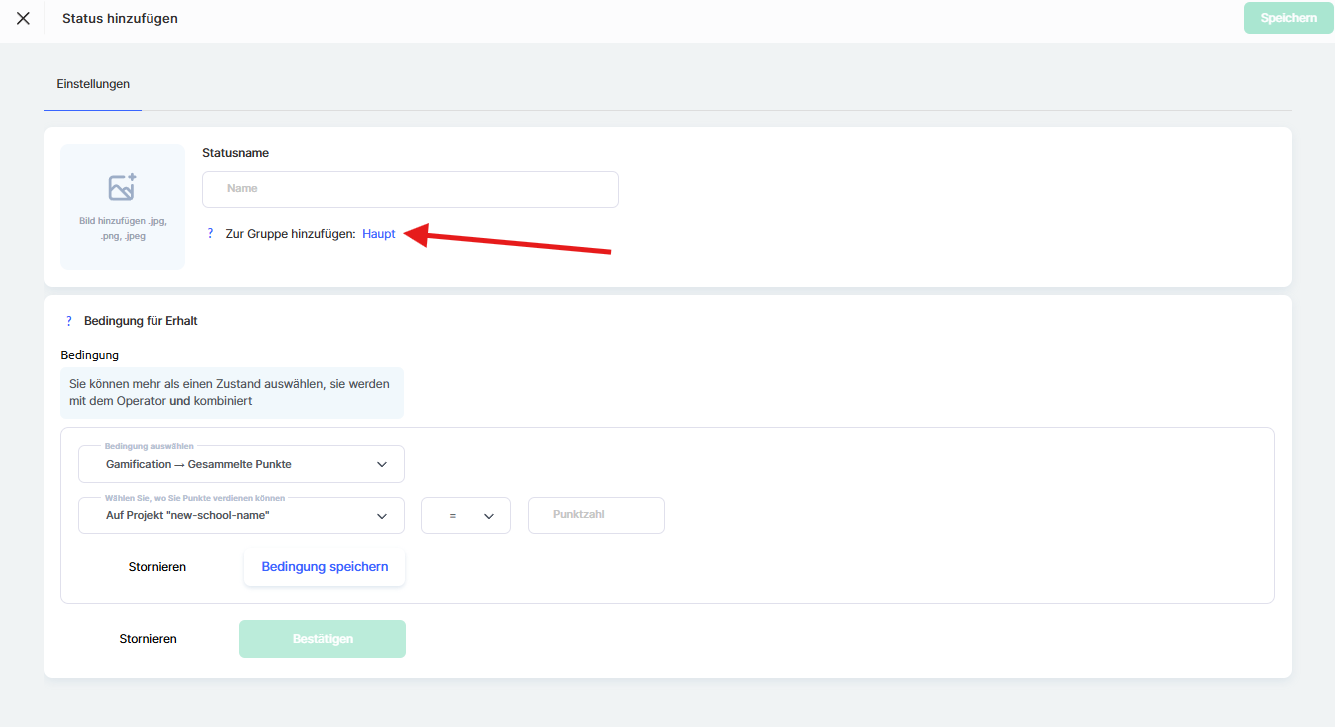Expand the 'Bedingung auswählen' dropdown chevron
Image resolution: width=1335 pixels, height=727 pixels.
click(381, 464)
